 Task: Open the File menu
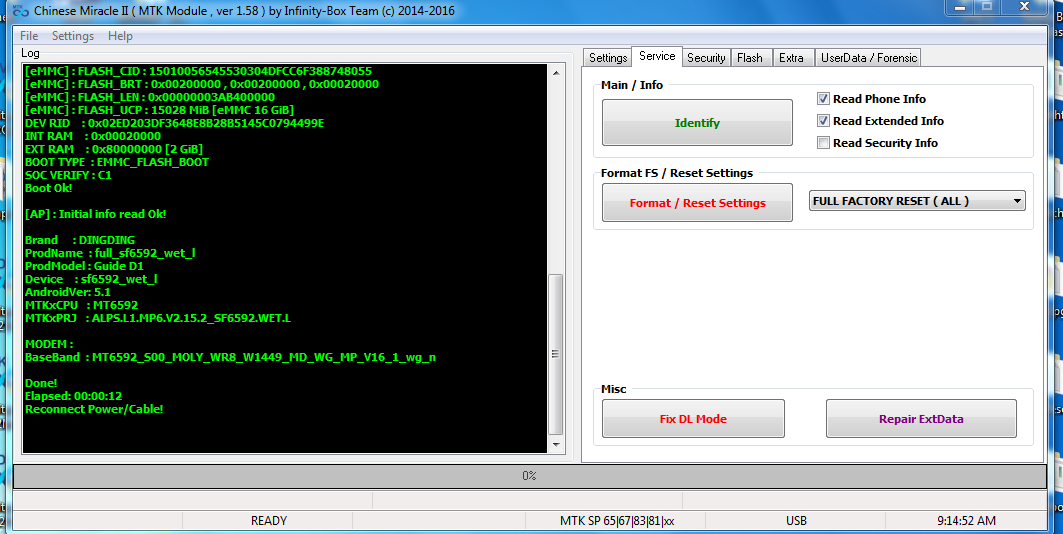28,36
